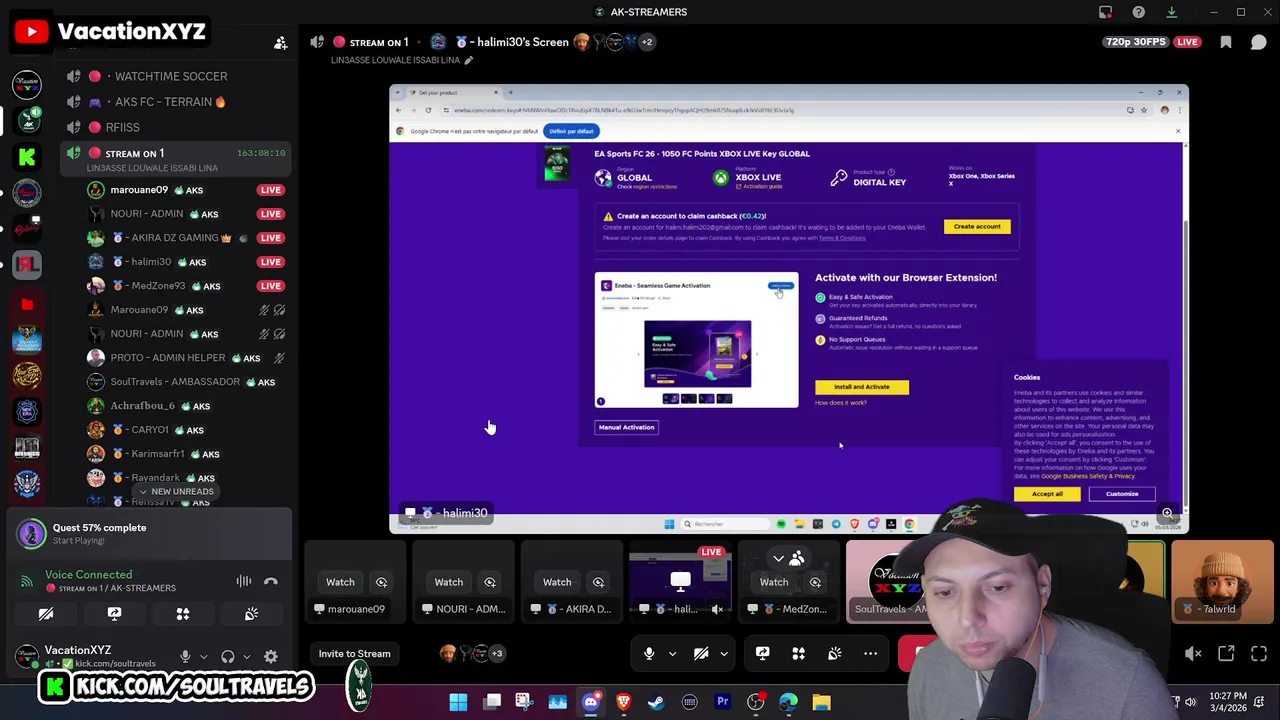The image size is (1280, 720).
Task: Open the soundboard in the voice connected panel
Action: (251, 614)
